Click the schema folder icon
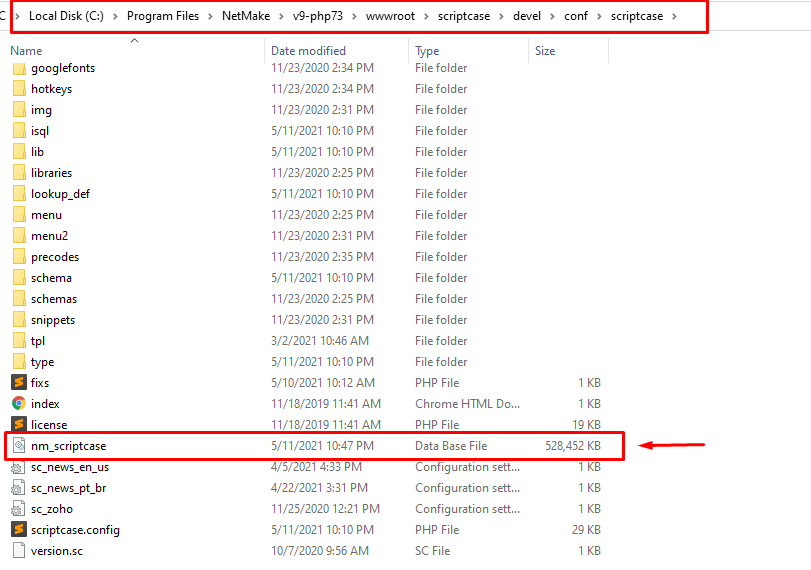The width and height of the screenshot is (811, 570). [x=19, y=278]
